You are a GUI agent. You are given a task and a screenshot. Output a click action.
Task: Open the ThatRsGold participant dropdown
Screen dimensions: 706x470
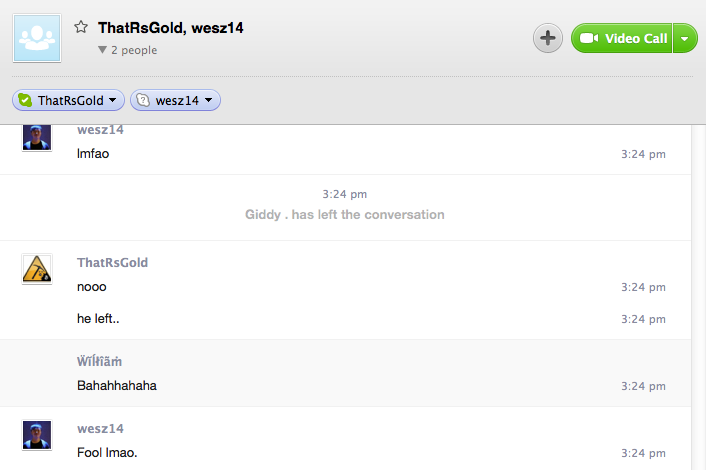[x=113, y=100]
